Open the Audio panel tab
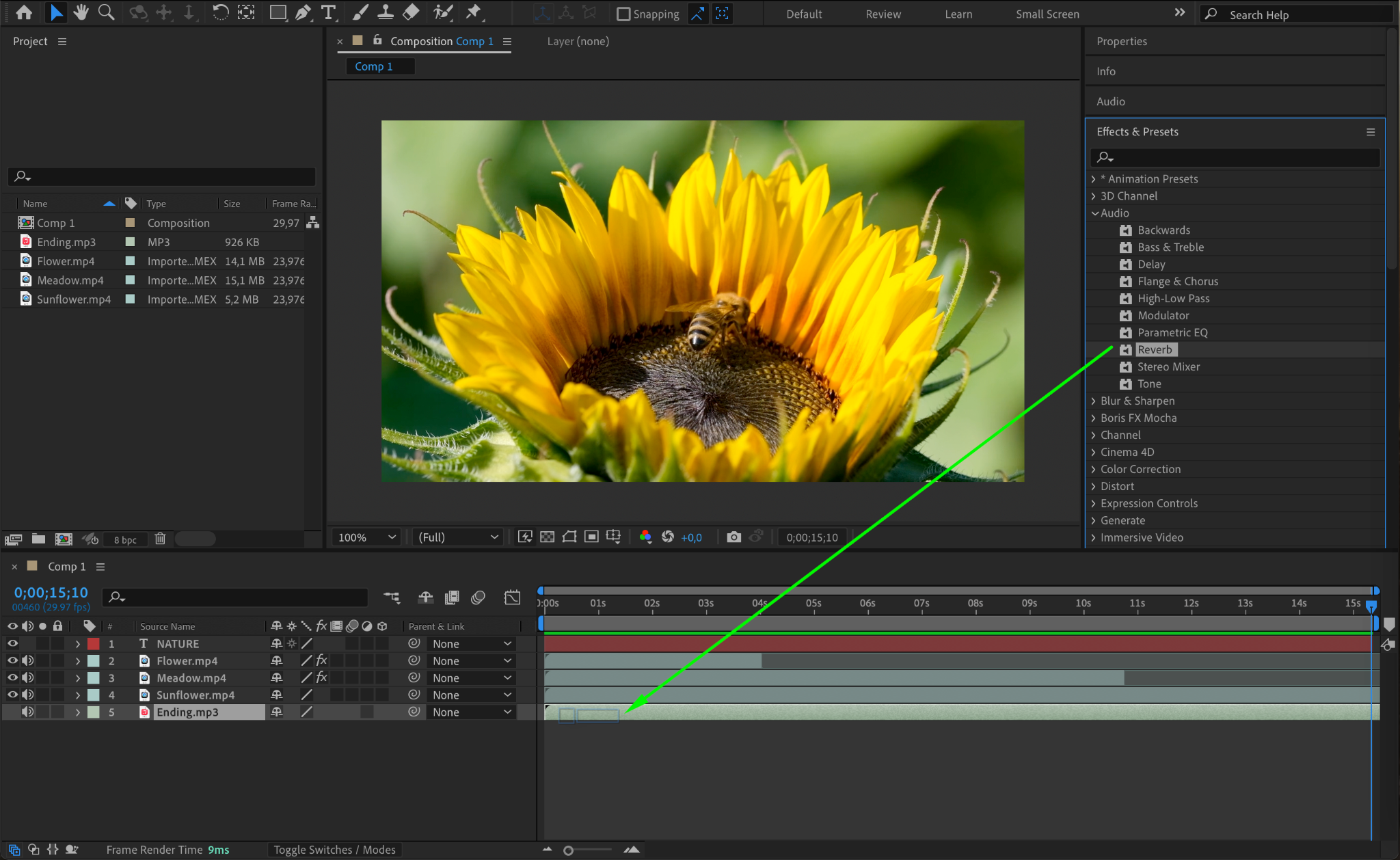1400x860 pixels. pyautogui.click(x=1110, y=101)
